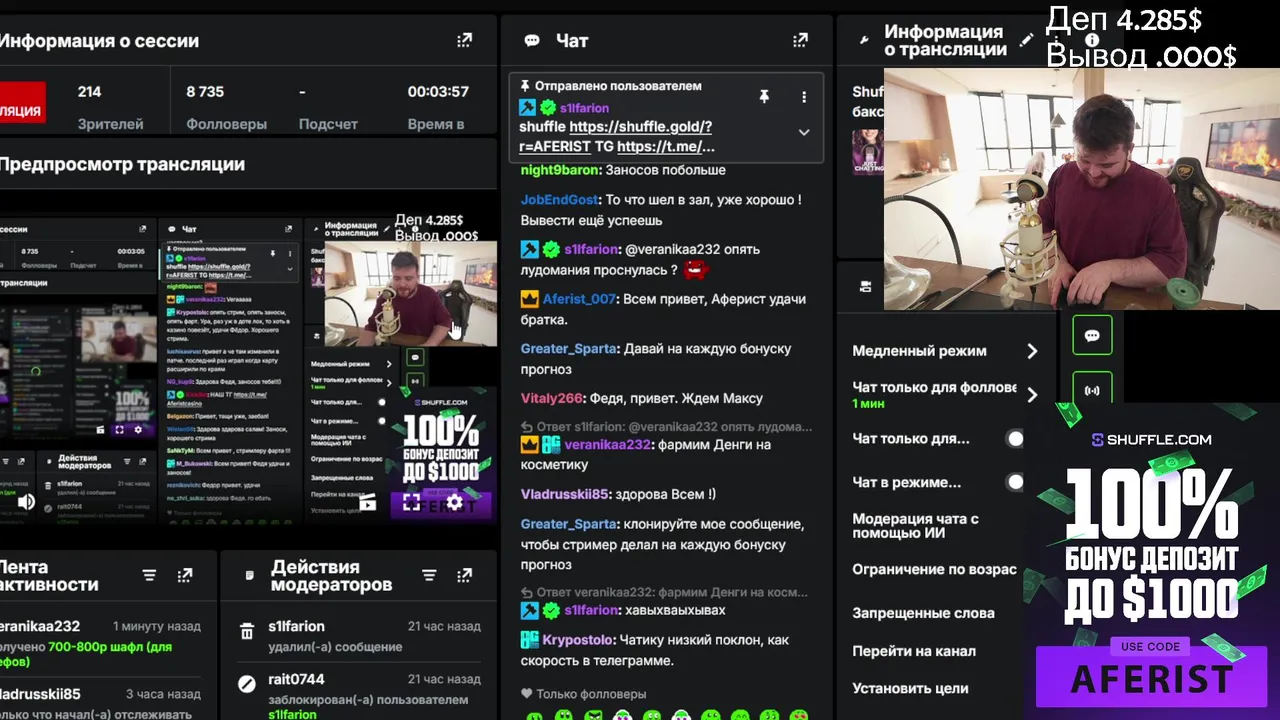The height and width of the screenshot is (720, 1280).
Task: Open the Лента активности filter icon
Action: click(149, 575)
